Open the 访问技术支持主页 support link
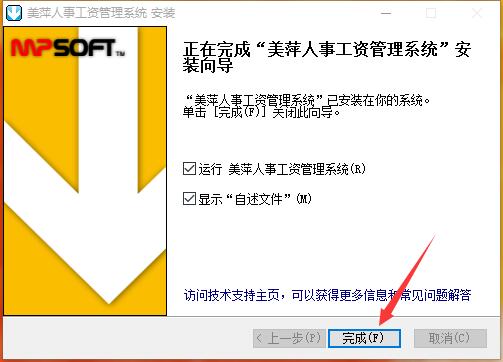 click(327, 295)
